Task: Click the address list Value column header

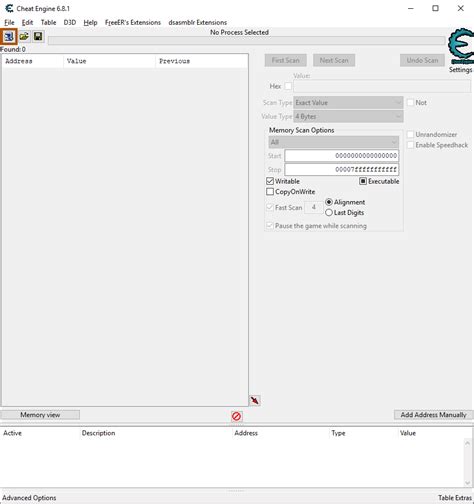Action: click(408, 433)
